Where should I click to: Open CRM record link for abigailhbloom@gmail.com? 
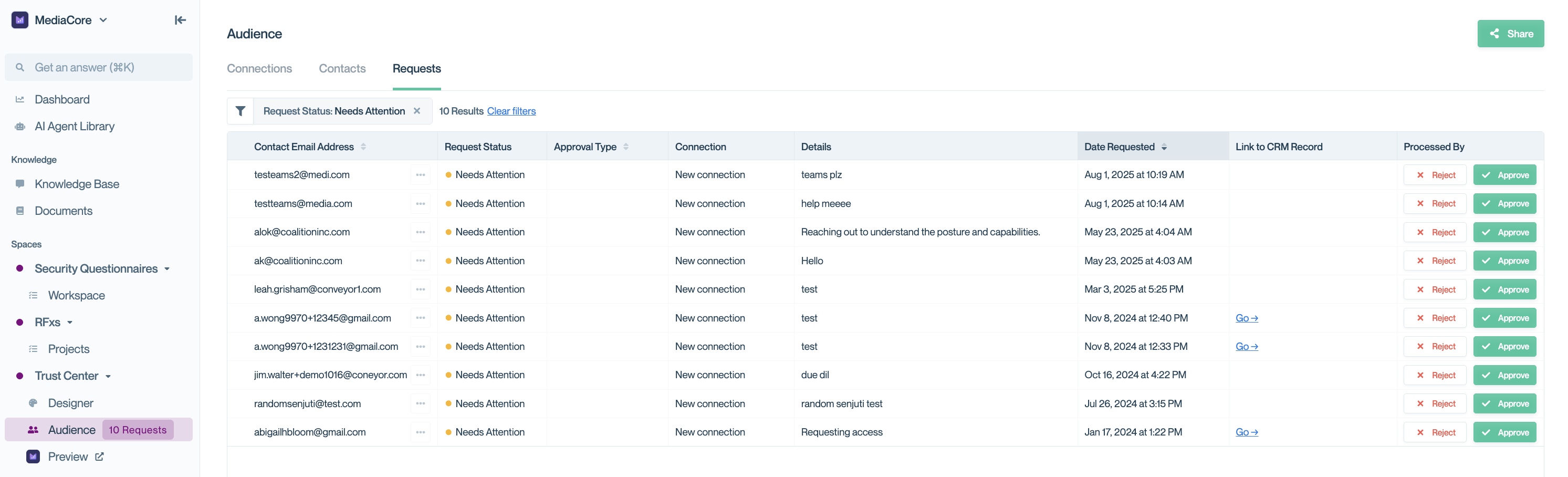pyautogui.click(x=1247, y=432)
